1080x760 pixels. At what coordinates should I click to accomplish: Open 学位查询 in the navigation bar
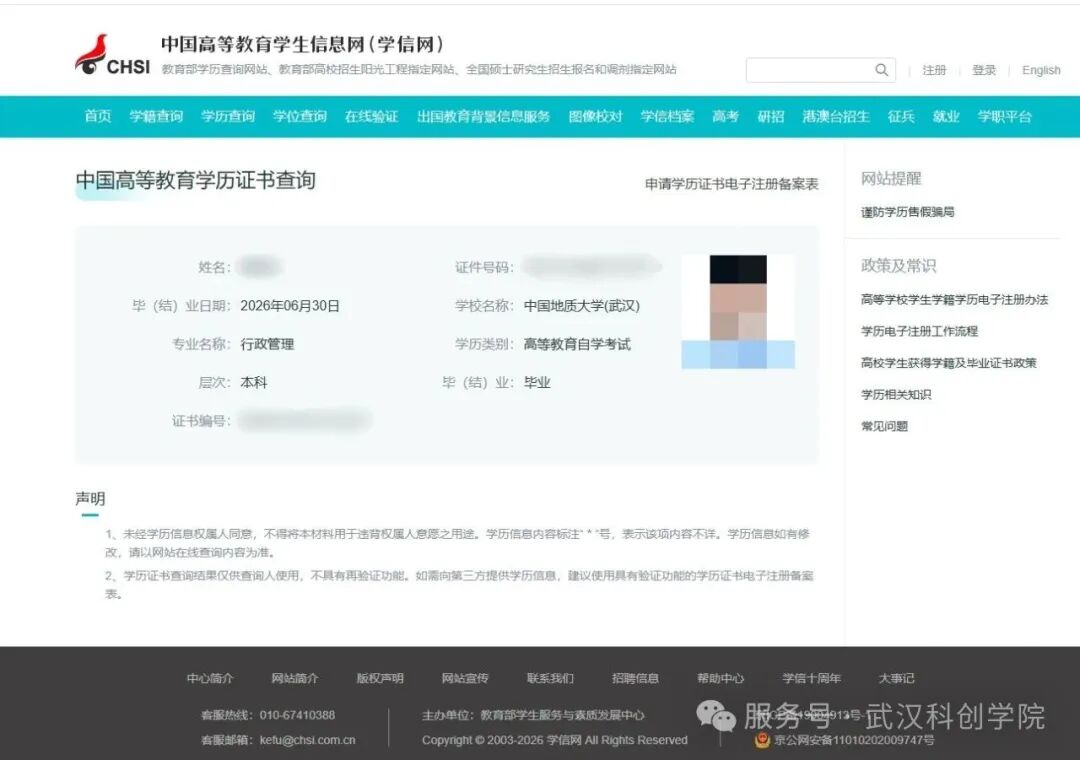pyautogui.click(x=300, y=116)
